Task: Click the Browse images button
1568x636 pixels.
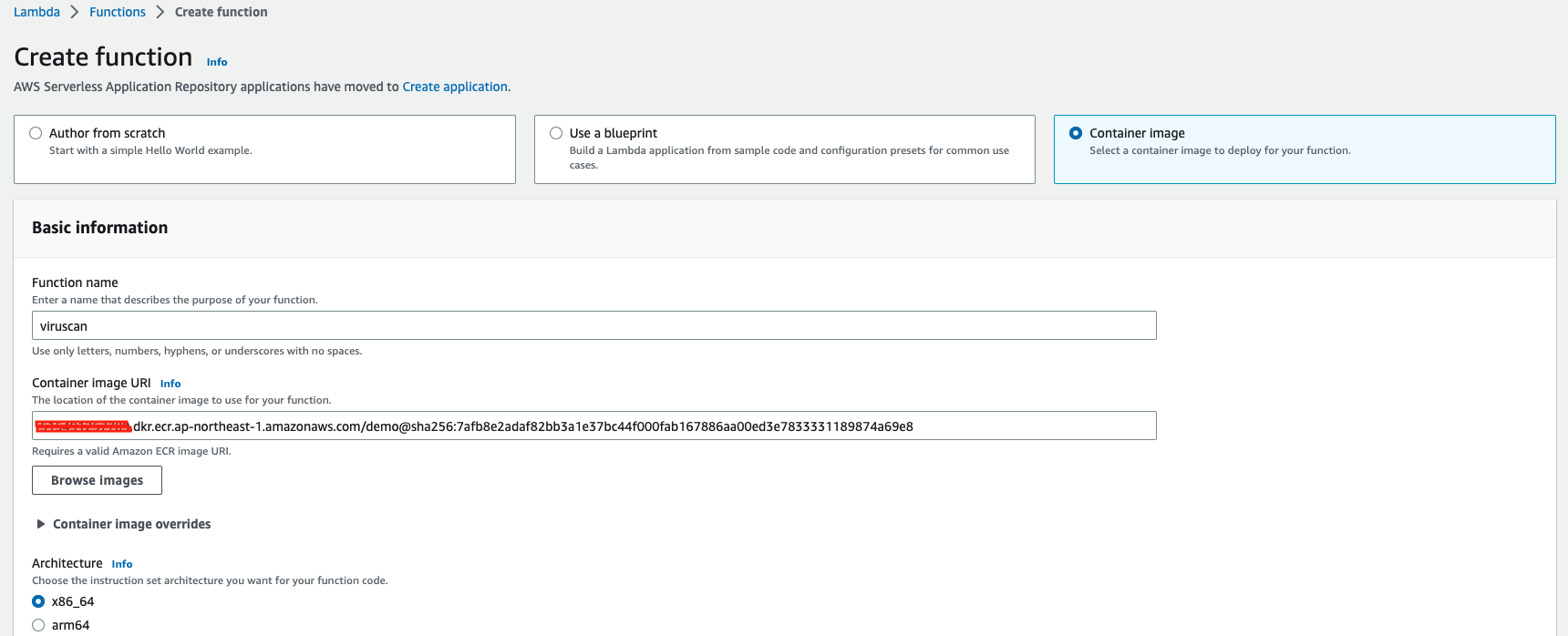Action: coord(97,480)
